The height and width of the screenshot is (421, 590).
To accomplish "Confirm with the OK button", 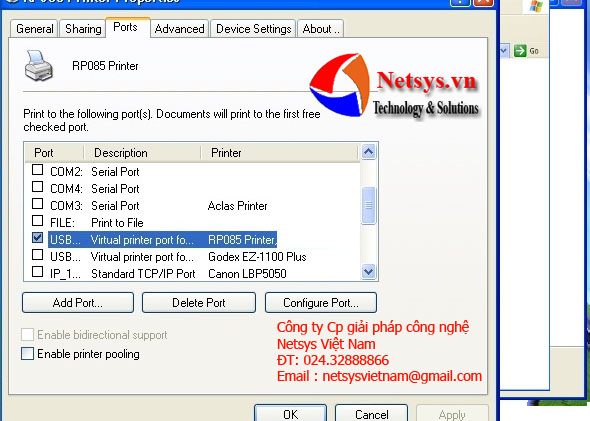I will pos(290,413).
